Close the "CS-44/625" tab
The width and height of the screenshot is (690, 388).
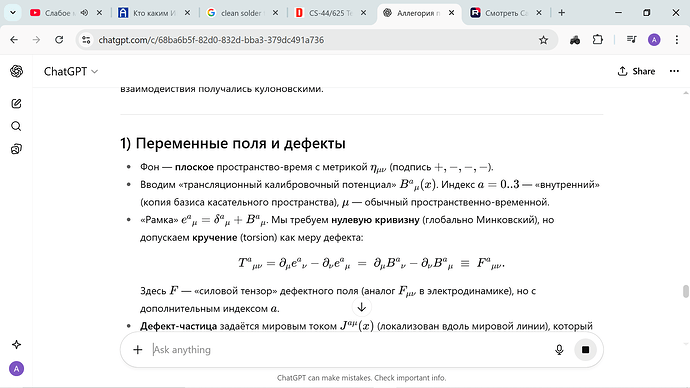[x=363, y=13]
